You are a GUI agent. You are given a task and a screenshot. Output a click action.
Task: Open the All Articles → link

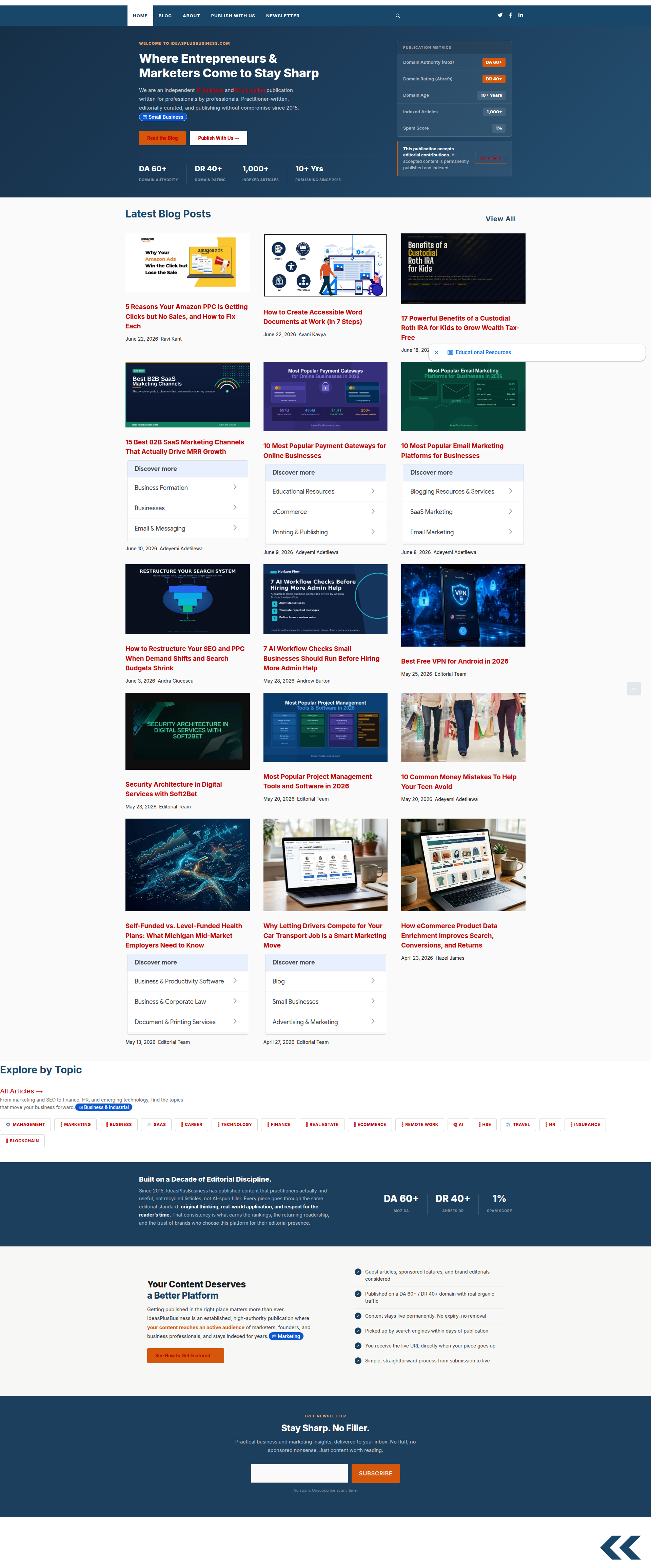tap(21, 1091)
